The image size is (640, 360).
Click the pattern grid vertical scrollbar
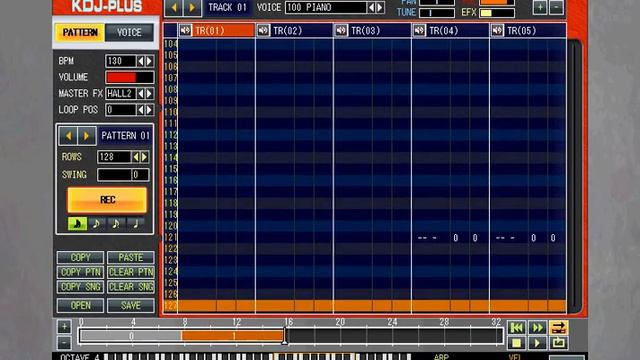(x=574, y=176)
